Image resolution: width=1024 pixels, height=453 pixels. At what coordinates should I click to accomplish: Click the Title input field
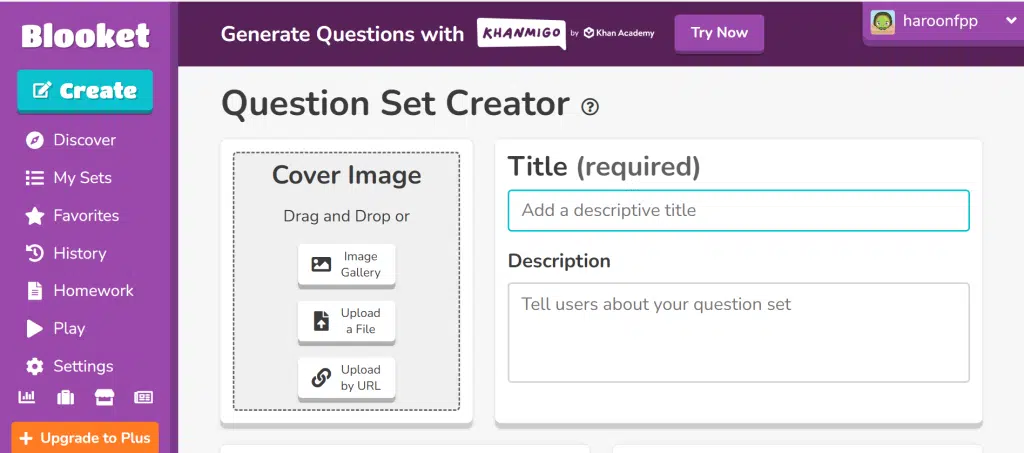738,211
